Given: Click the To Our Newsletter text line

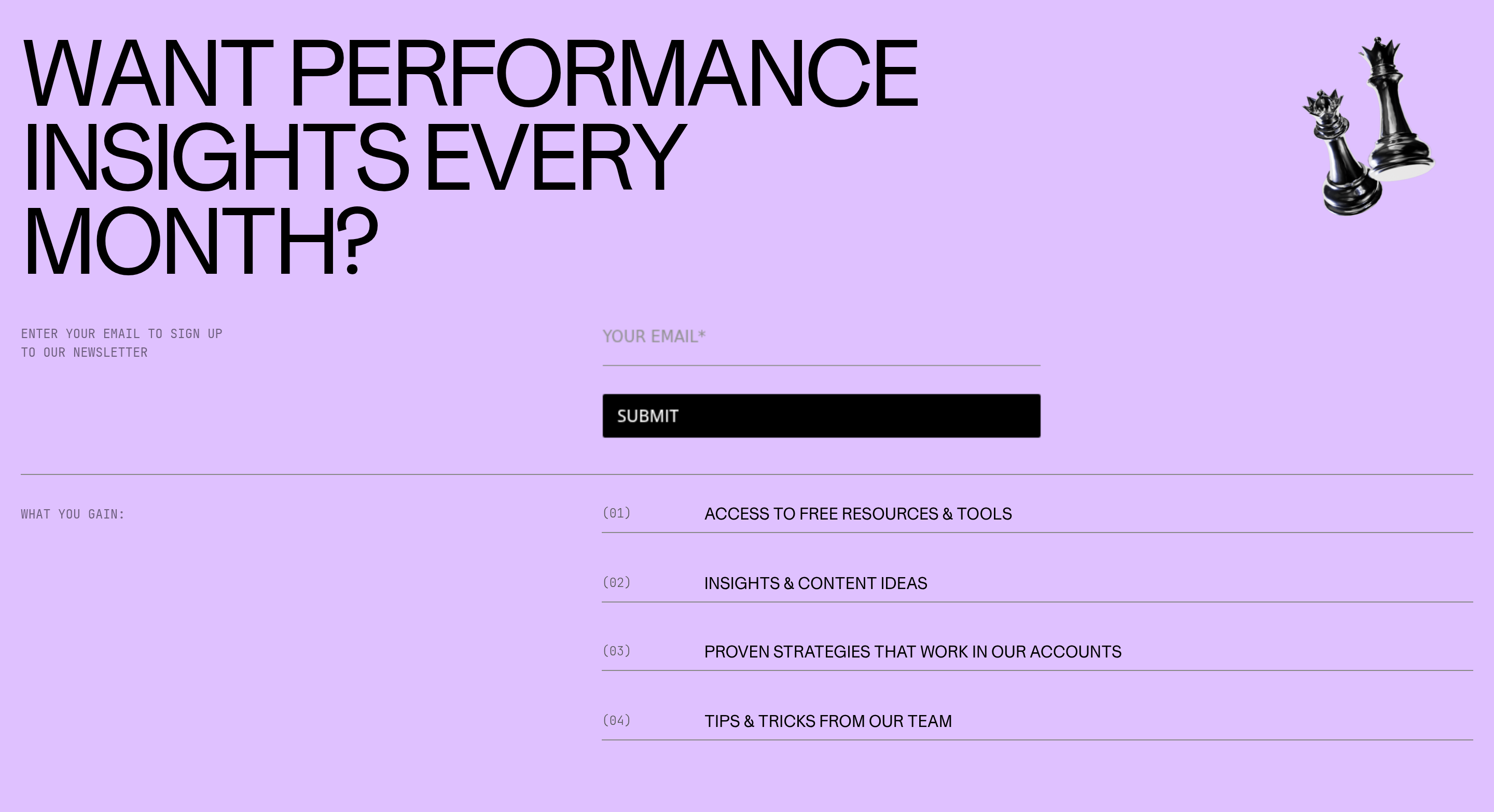Looking at the screenshot, I should coord(84,353).
